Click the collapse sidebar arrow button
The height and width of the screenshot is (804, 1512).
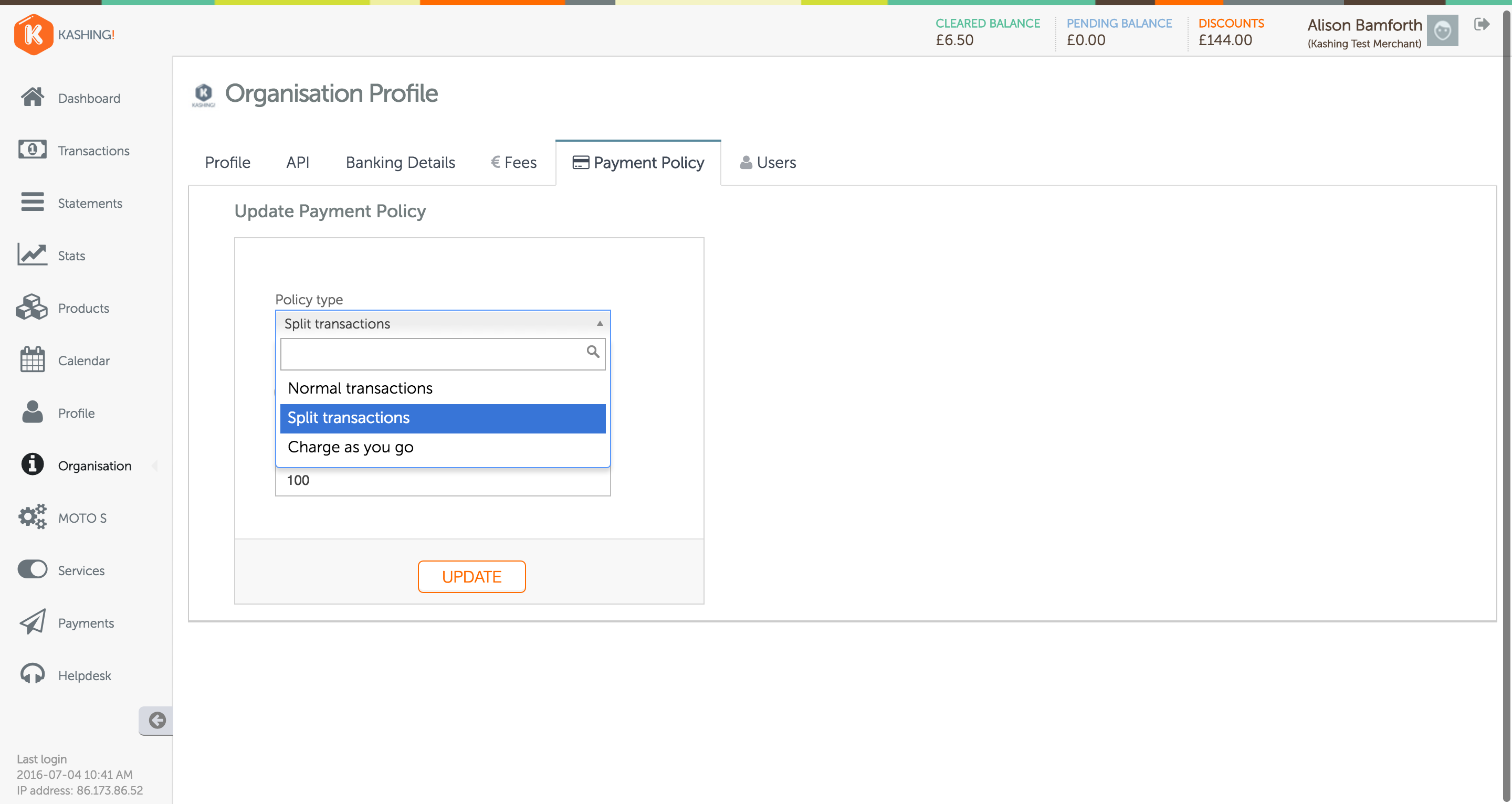click(156, 719)
